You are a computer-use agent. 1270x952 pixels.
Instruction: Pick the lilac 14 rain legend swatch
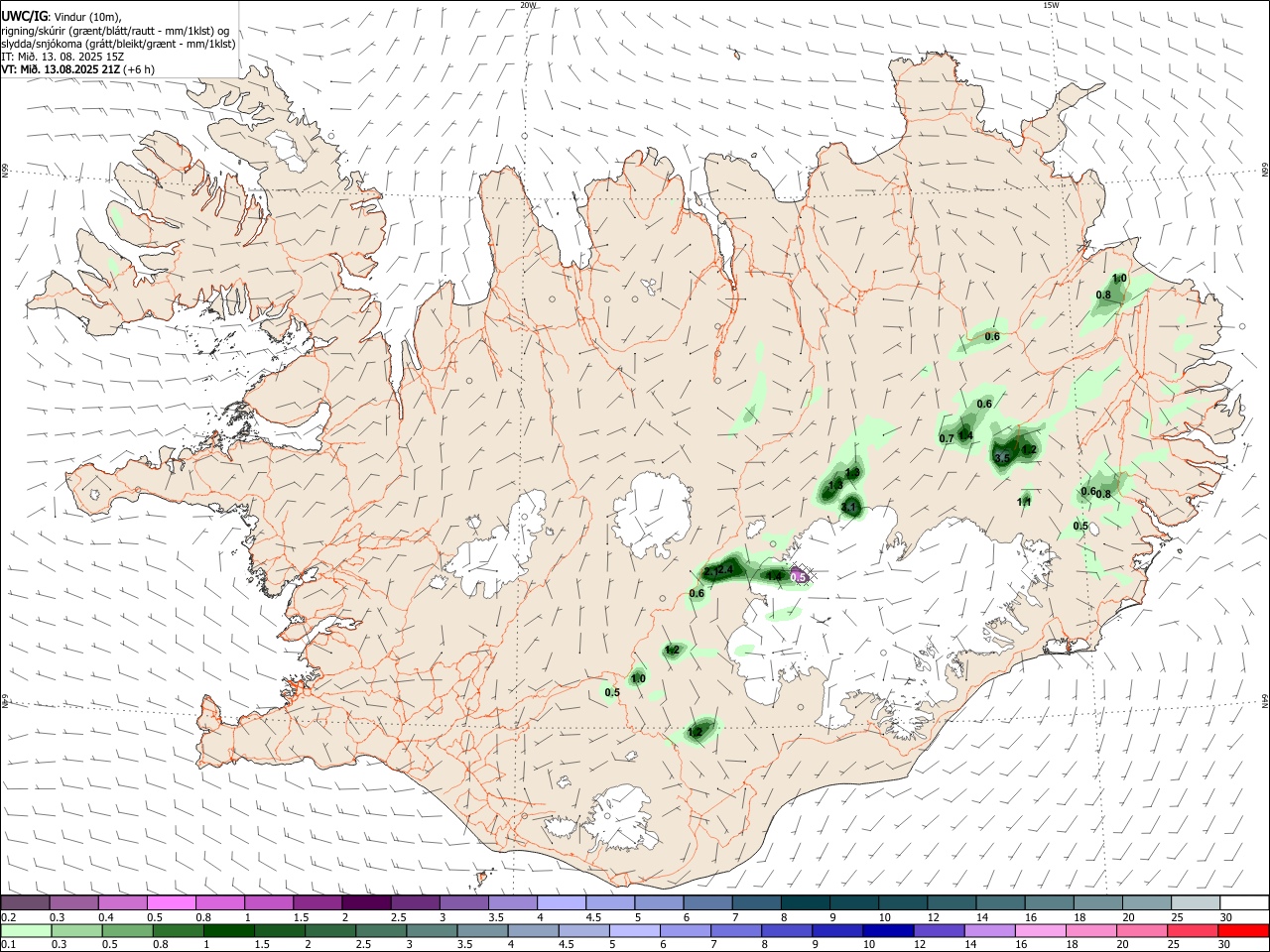click(989, 930)
